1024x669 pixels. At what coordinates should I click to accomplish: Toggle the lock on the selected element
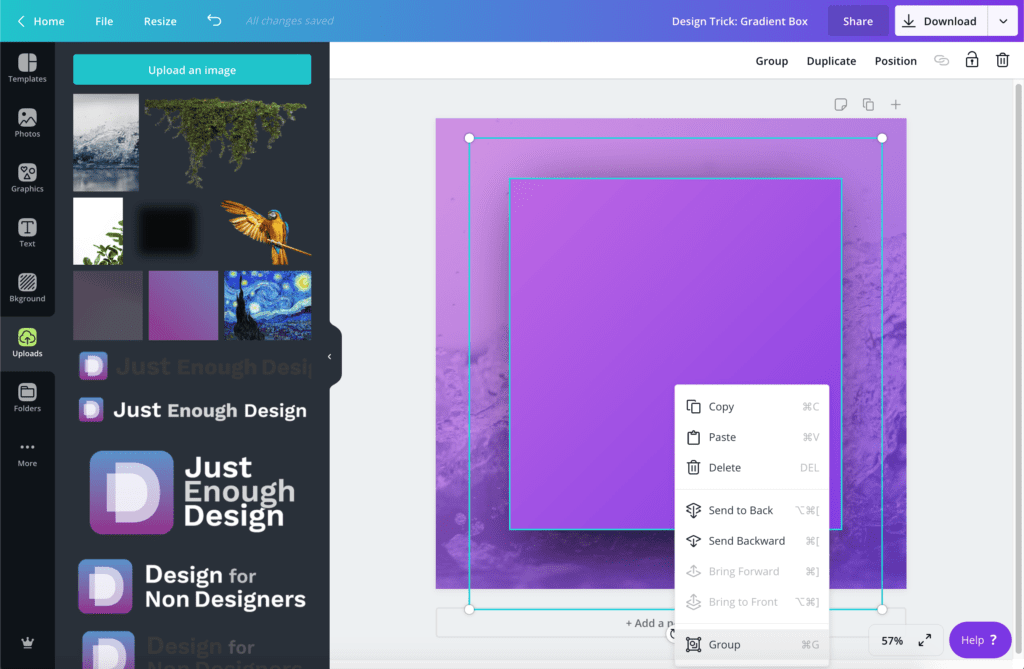pos(971,60)
